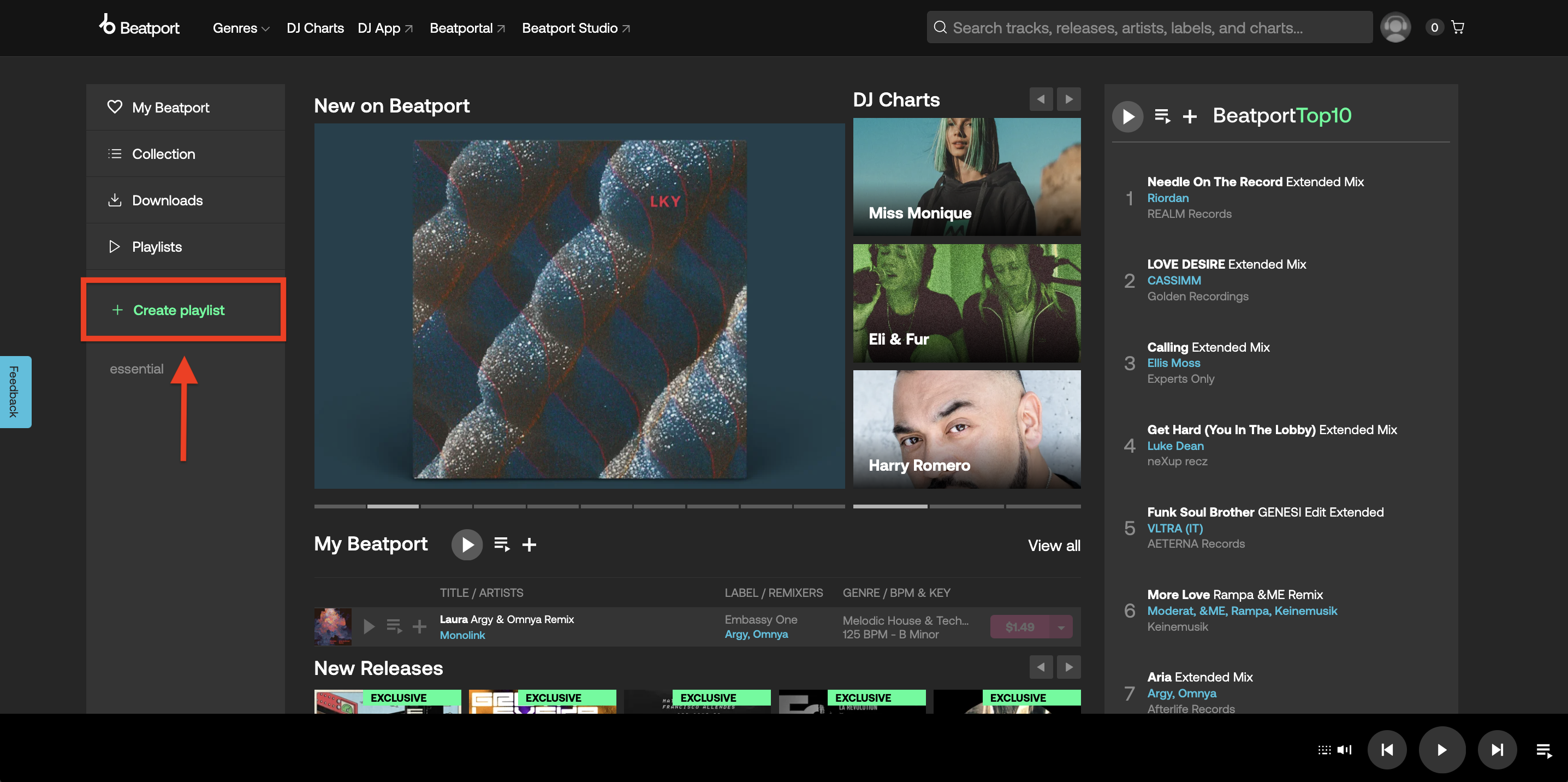Add My Beatport section to playlist

coord(529,544)
